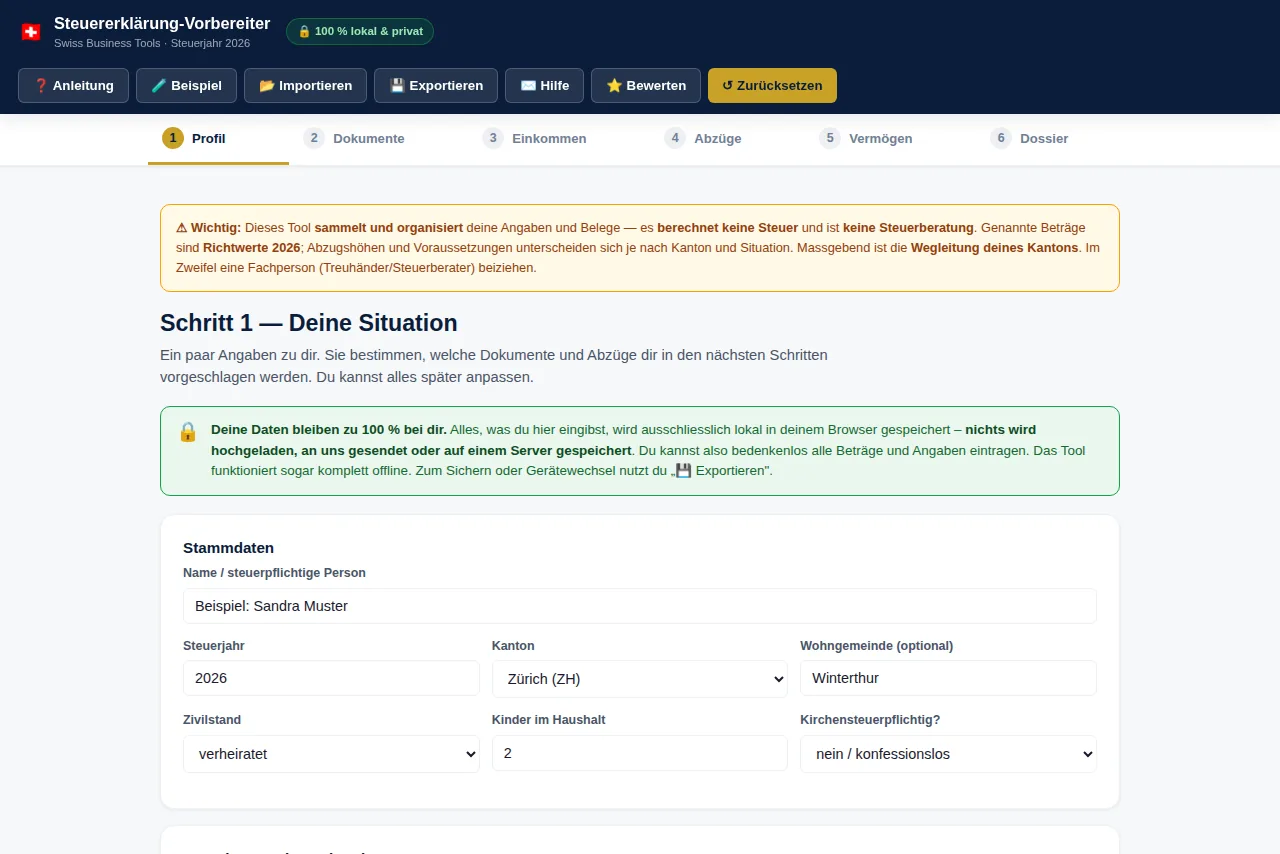This screenshot has height=854, width=1280.
Task: Open the Hilfe button
Action: click(544, 85)
